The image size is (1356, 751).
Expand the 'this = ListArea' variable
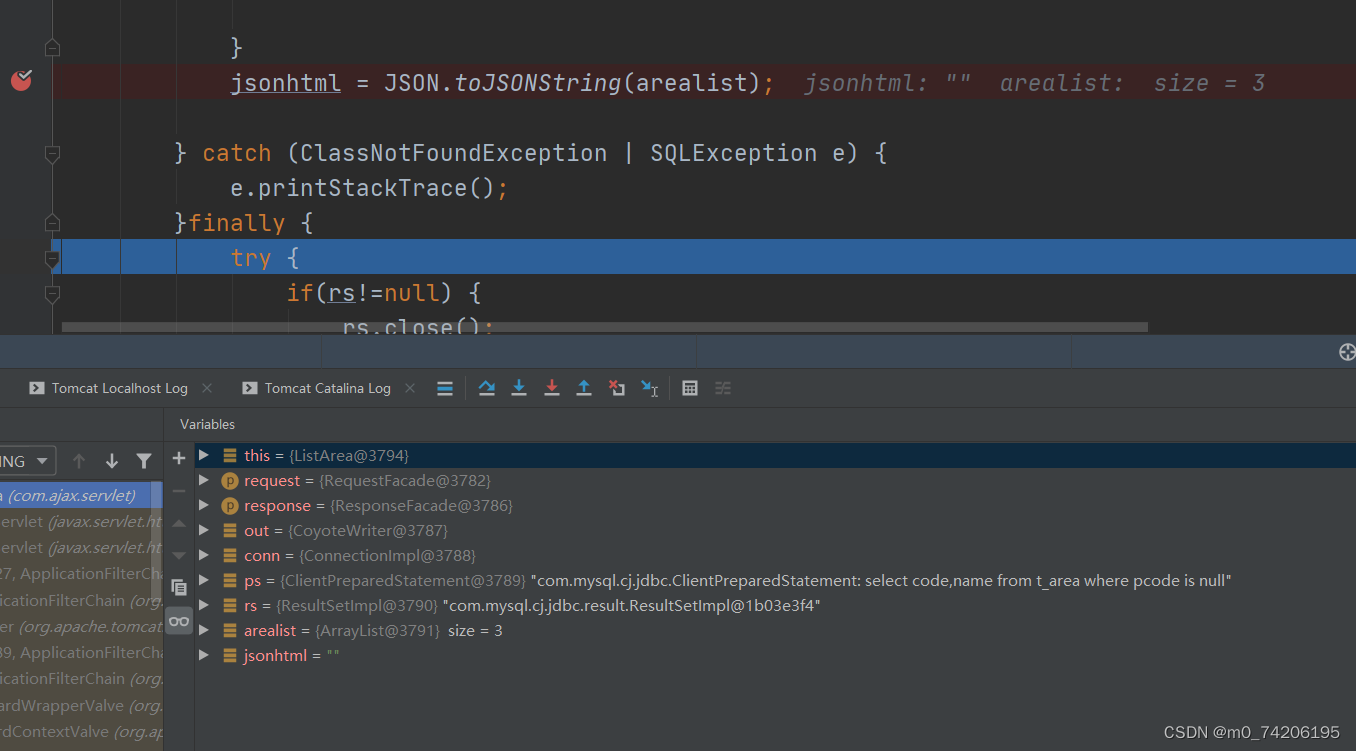[x=203, y=455]
